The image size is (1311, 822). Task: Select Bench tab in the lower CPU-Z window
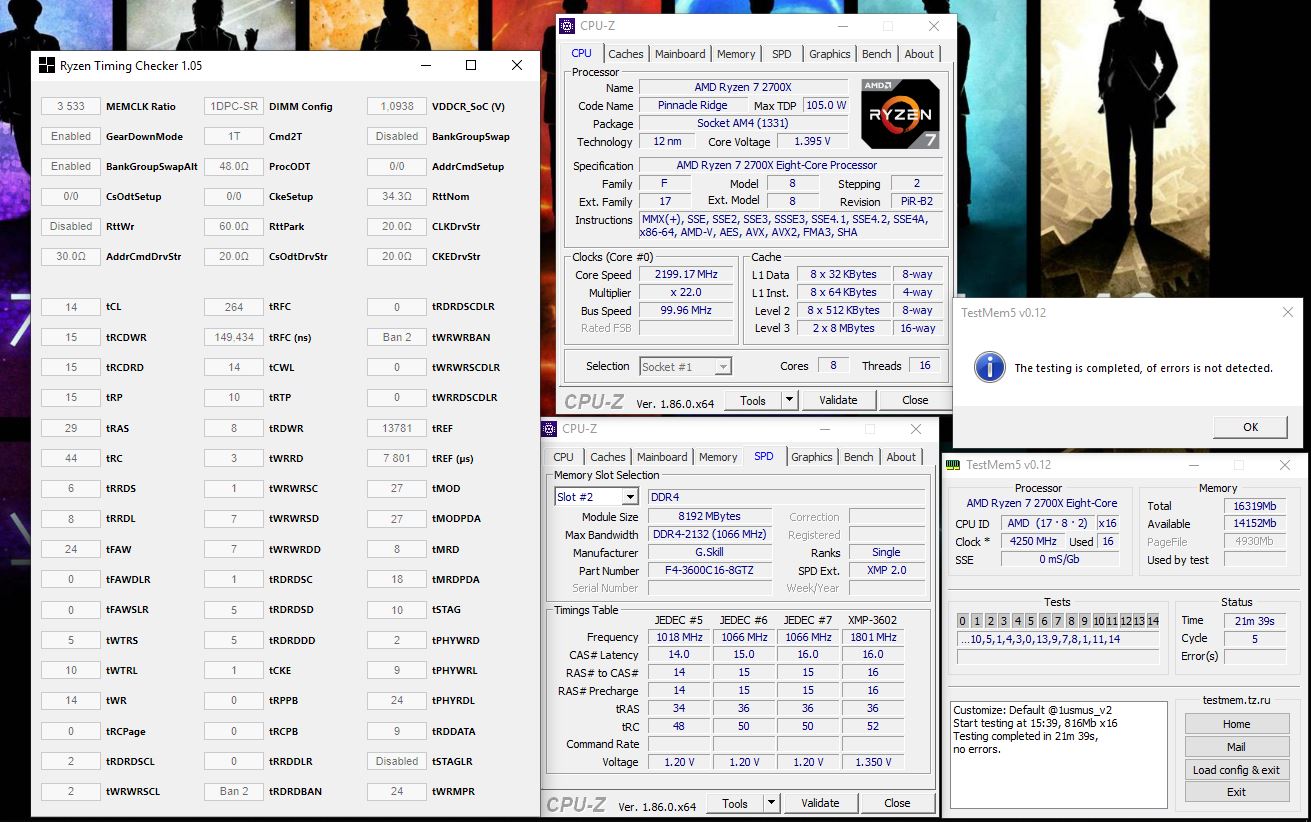click(x=858, y=457)
